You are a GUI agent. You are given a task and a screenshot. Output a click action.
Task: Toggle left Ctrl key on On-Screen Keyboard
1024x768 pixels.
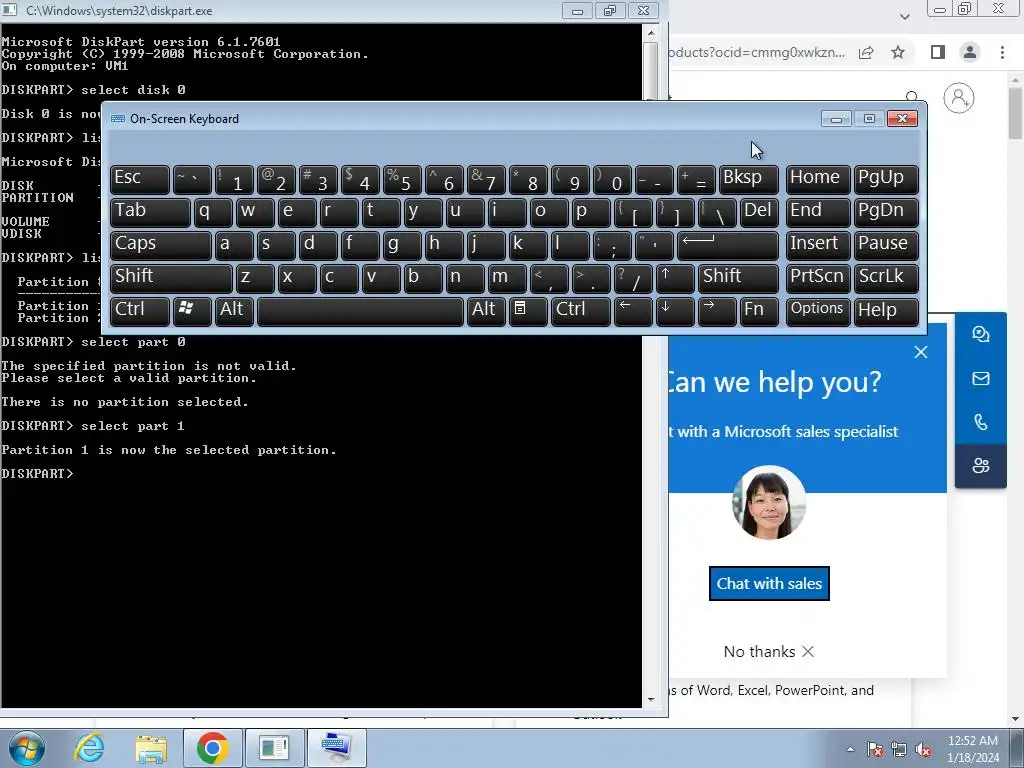pyautogui.click(x=140, y=311)
